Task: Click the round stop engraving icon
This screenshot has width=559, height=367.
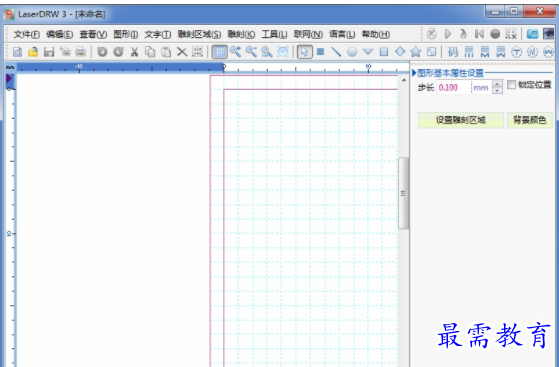Action: pyautogui.click(x=495, y=34)
